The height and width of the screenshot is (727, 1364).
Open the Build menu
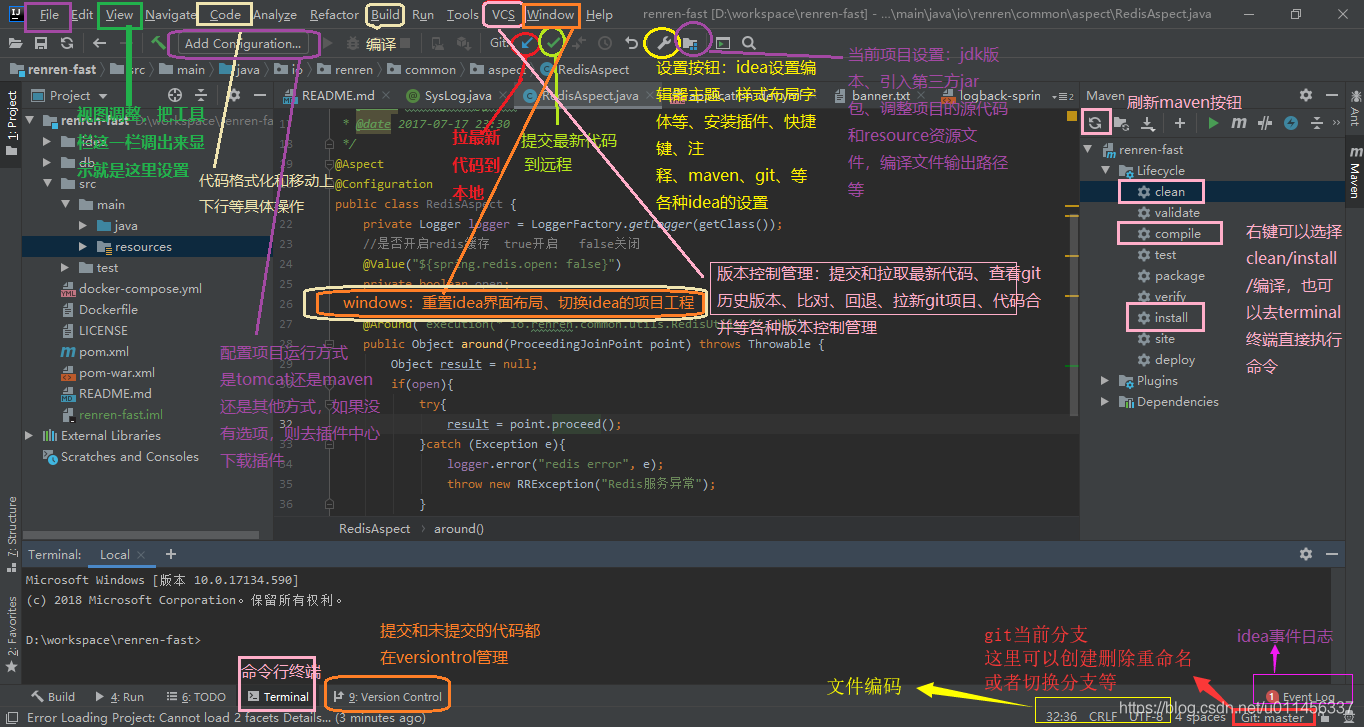(x=385, y=15)
